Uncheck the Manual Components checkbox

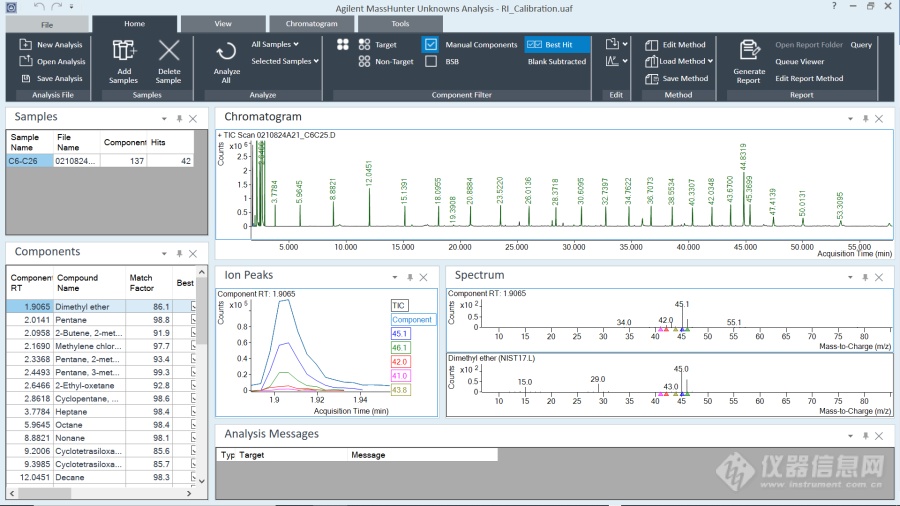[x=431, y=44]
